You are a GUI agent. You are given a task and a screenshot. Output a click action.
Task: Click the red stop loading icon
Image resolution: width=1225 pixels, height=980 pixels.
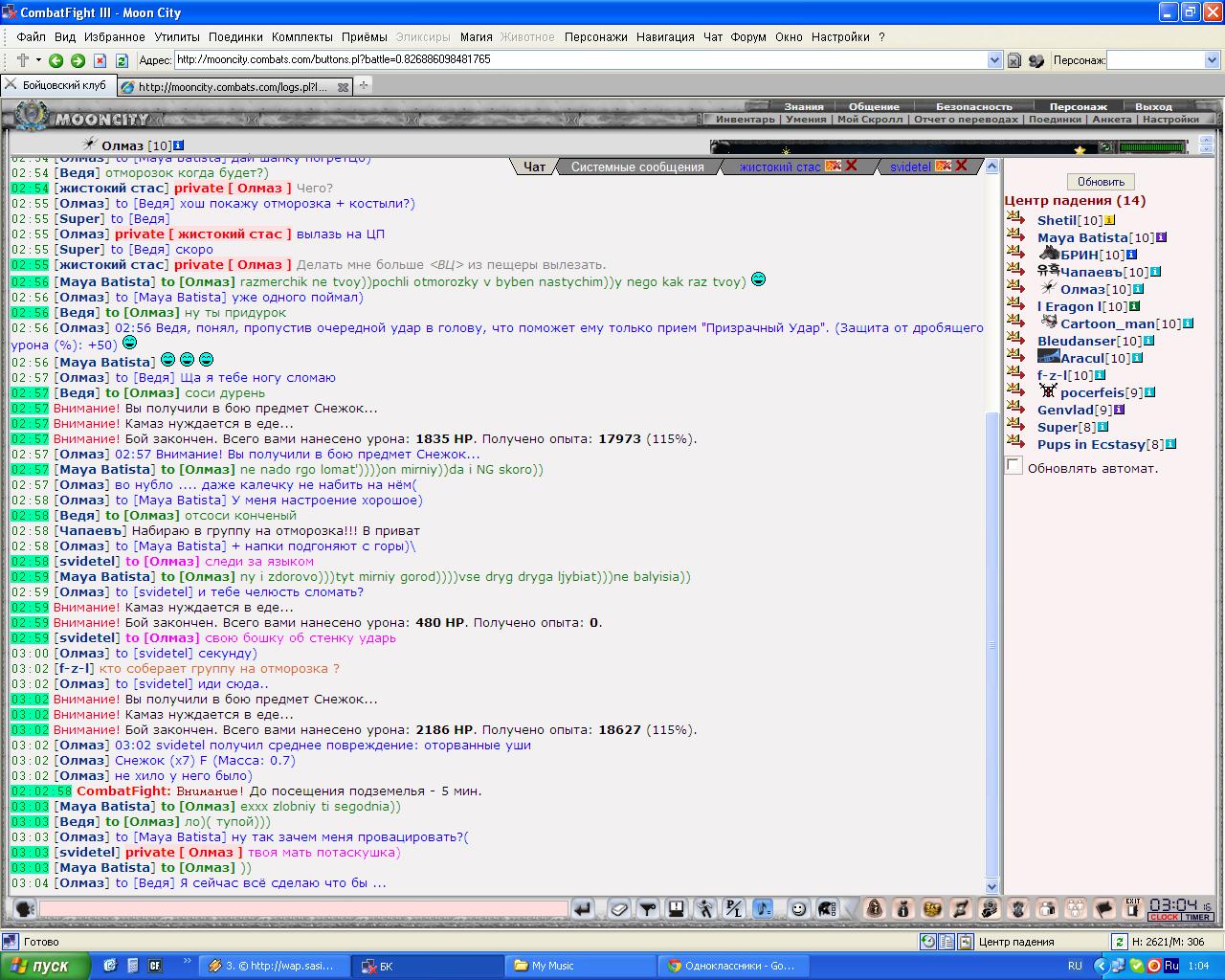(100, 60)
